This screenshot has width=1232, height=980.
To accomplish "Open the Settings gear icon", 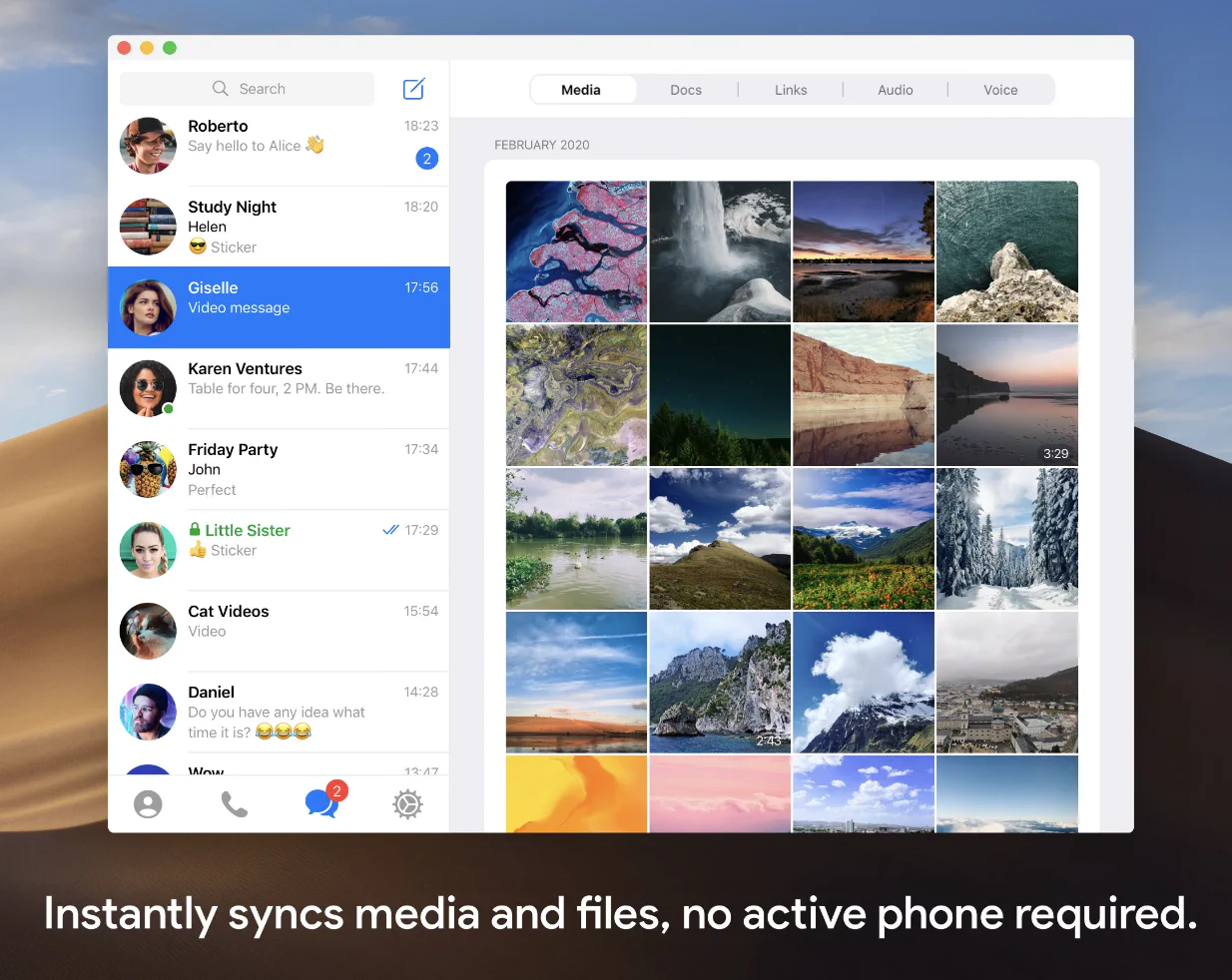I will [407, 804].
